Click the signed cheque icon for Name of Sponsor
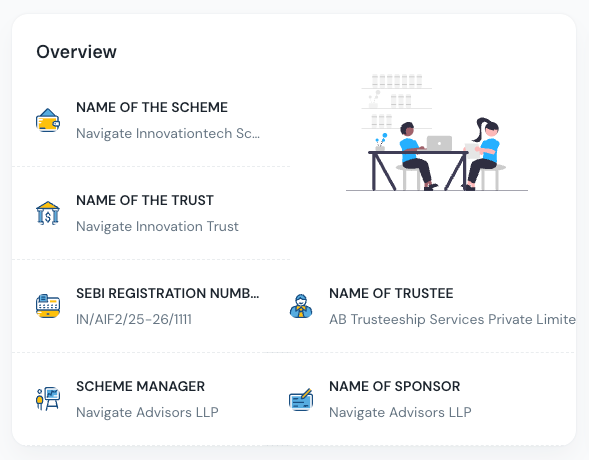Viewport: 589px width, 460px height. [x=301, y=399]
